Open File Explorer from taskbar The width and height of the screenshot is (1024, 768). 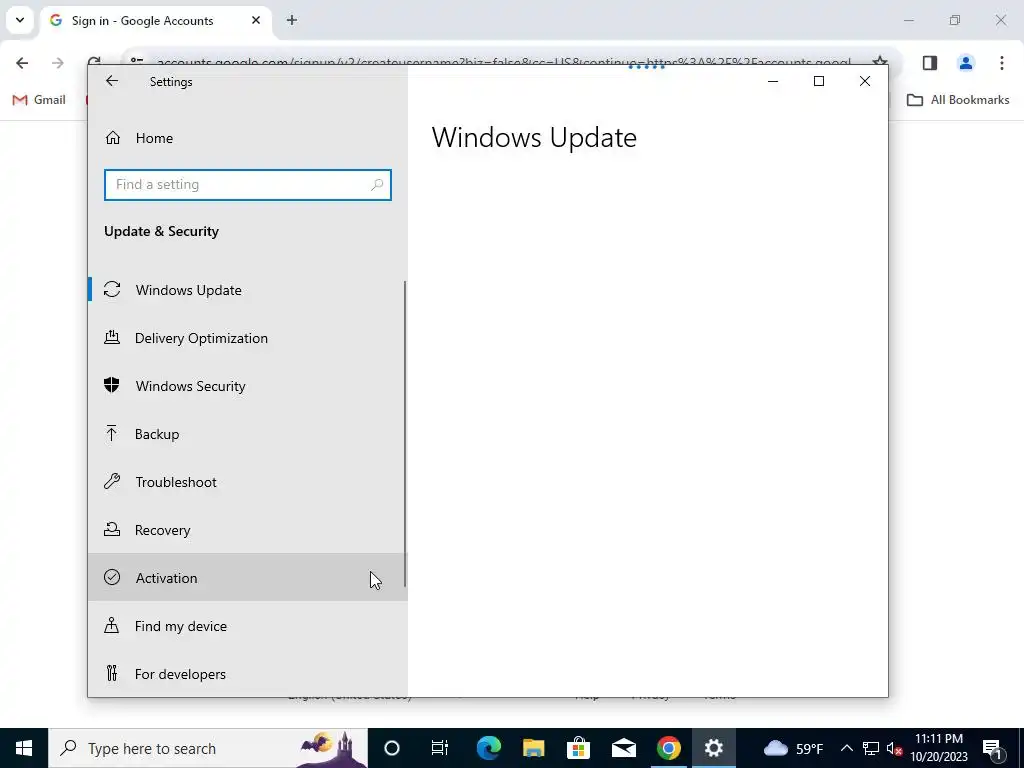coord(534,748)
